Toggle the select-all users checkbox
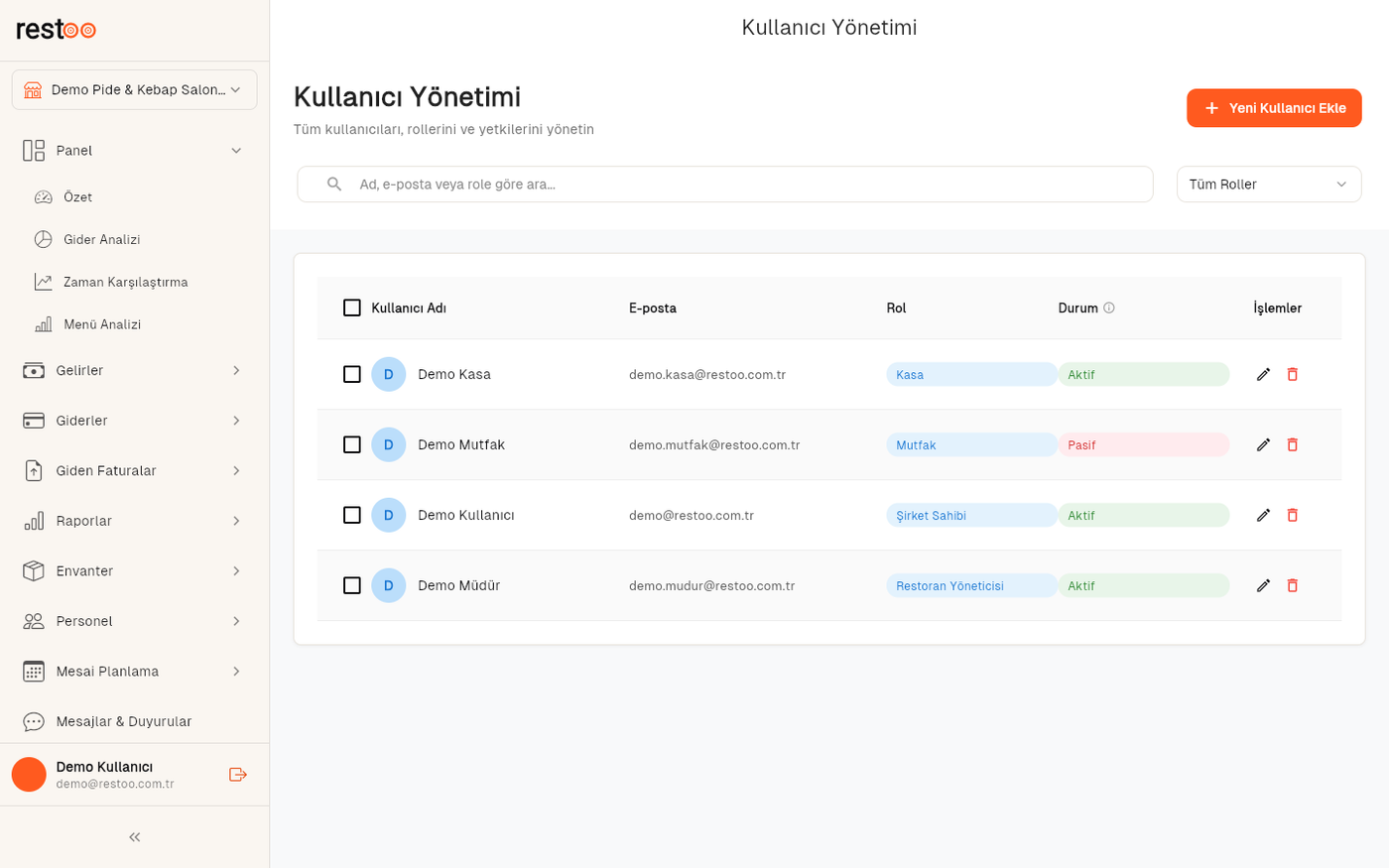 click(352, 308)
